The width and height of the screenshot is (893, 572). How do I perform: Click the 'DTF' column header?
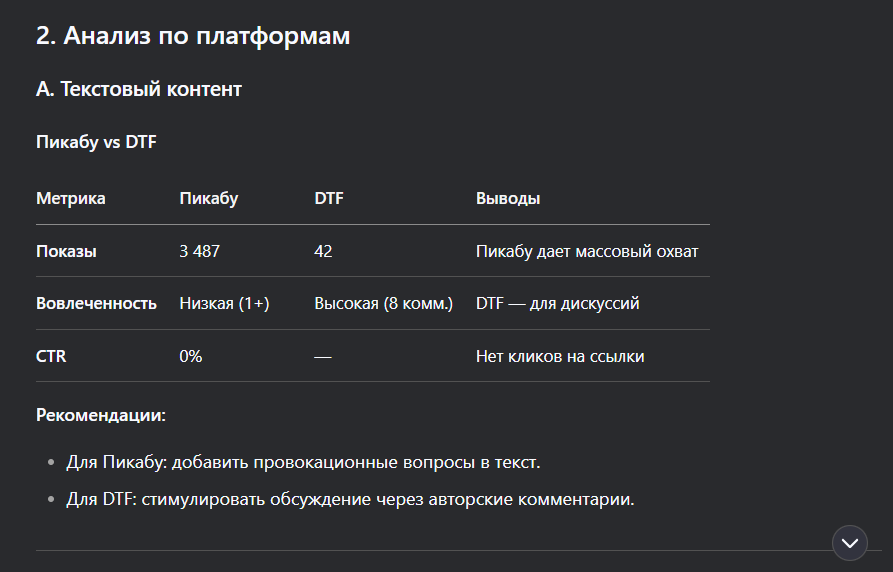328,198
